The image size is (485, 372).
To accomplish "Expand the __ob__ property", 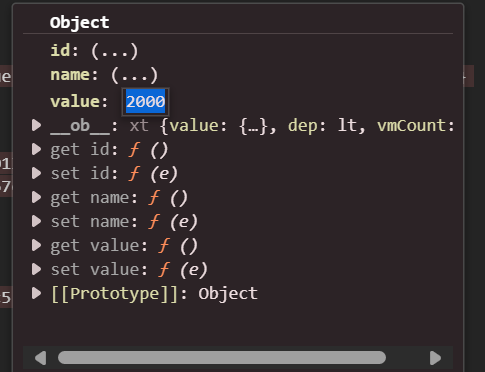I will pos(36,125).
